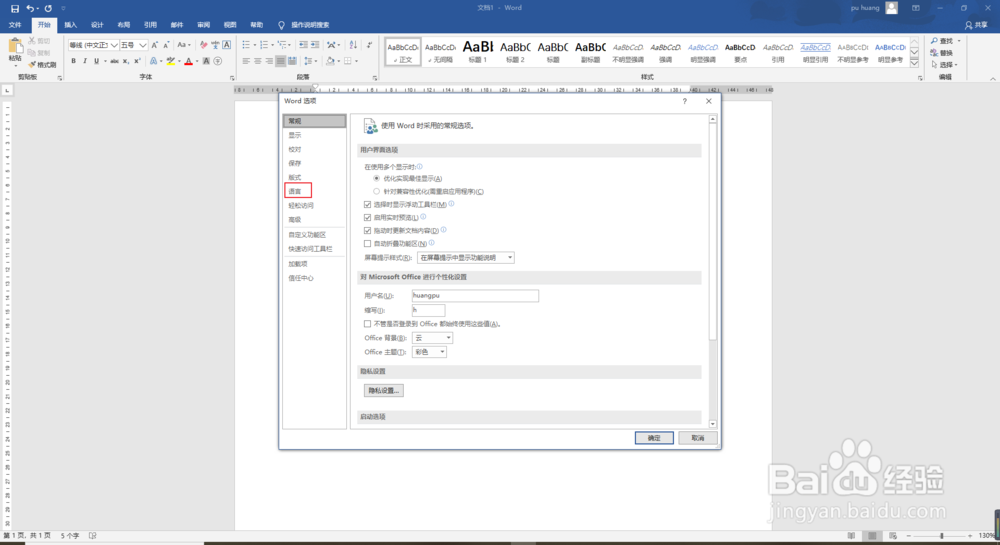
Task: Click the yellow text highlight color
Action: (x=170, y=61)
